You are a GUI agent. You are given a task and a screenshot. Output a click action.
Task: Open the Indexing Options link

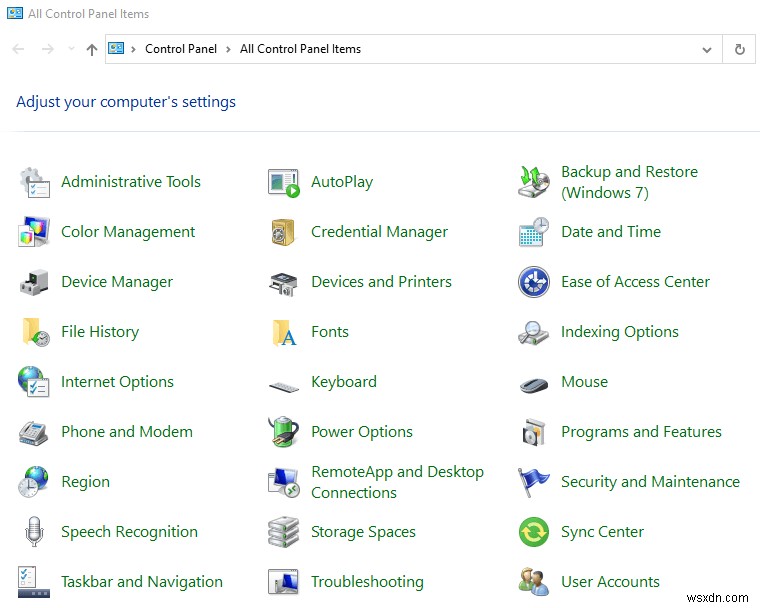coord(620,332)
